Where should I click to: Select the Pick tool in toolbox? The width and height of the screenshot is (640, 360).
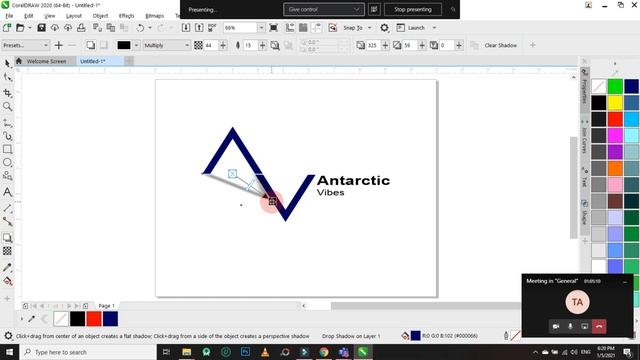[7, 63]
